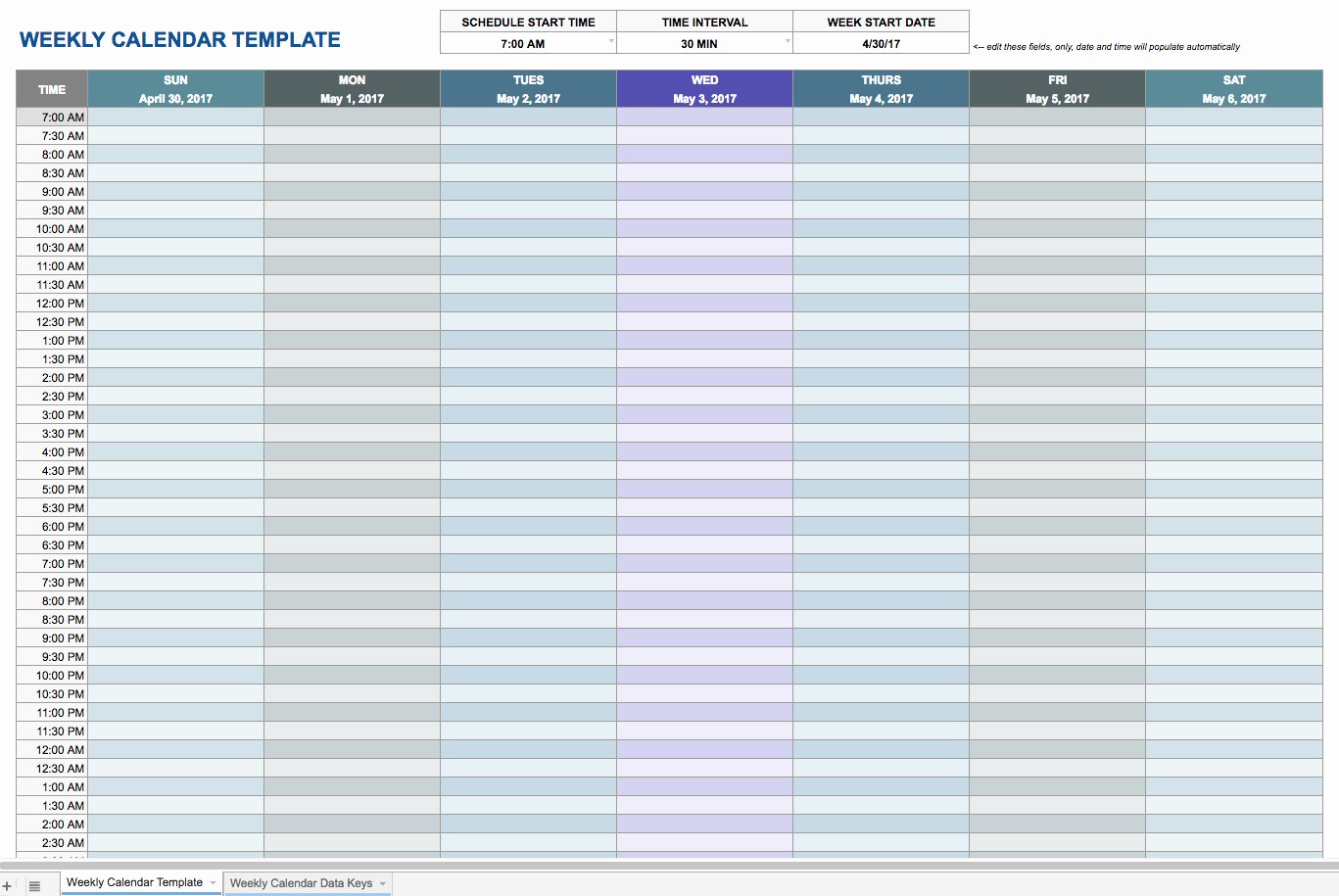Click the 7:00 PM time row label
This screenshot has width=1339, height=896.
(x=52, y=564)
